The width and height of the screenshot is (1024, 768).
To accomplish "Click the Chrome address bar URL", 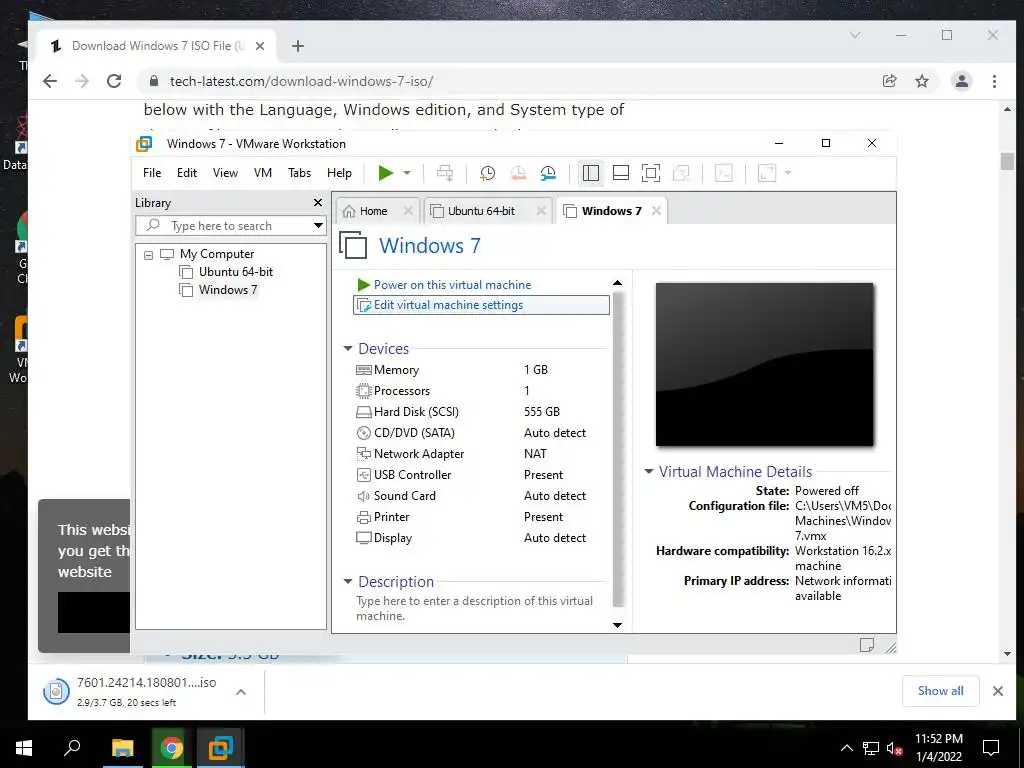I will pos(301,81).
